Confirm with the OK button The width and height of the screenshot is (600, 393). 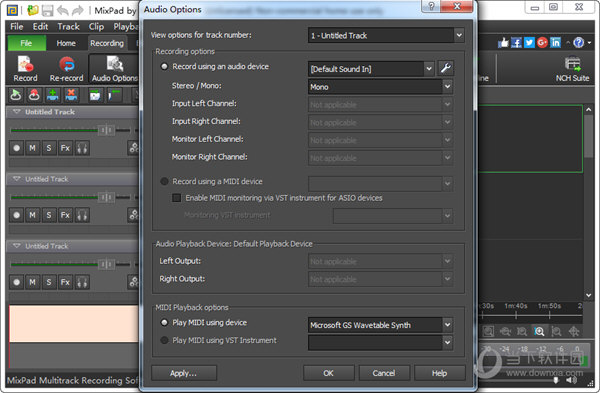click(x=328, y=373)
